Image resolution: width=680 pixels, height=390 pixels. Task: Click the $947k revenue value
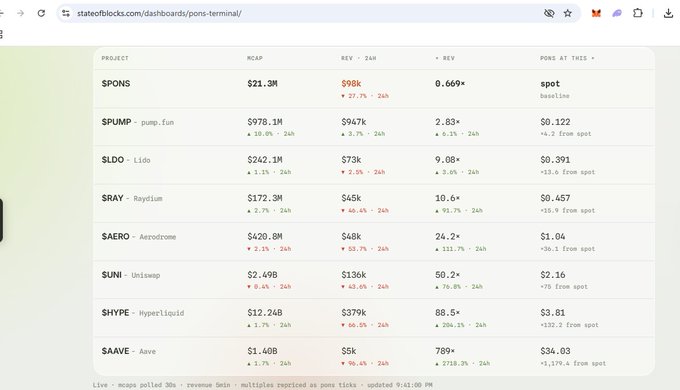coord(354,122)
